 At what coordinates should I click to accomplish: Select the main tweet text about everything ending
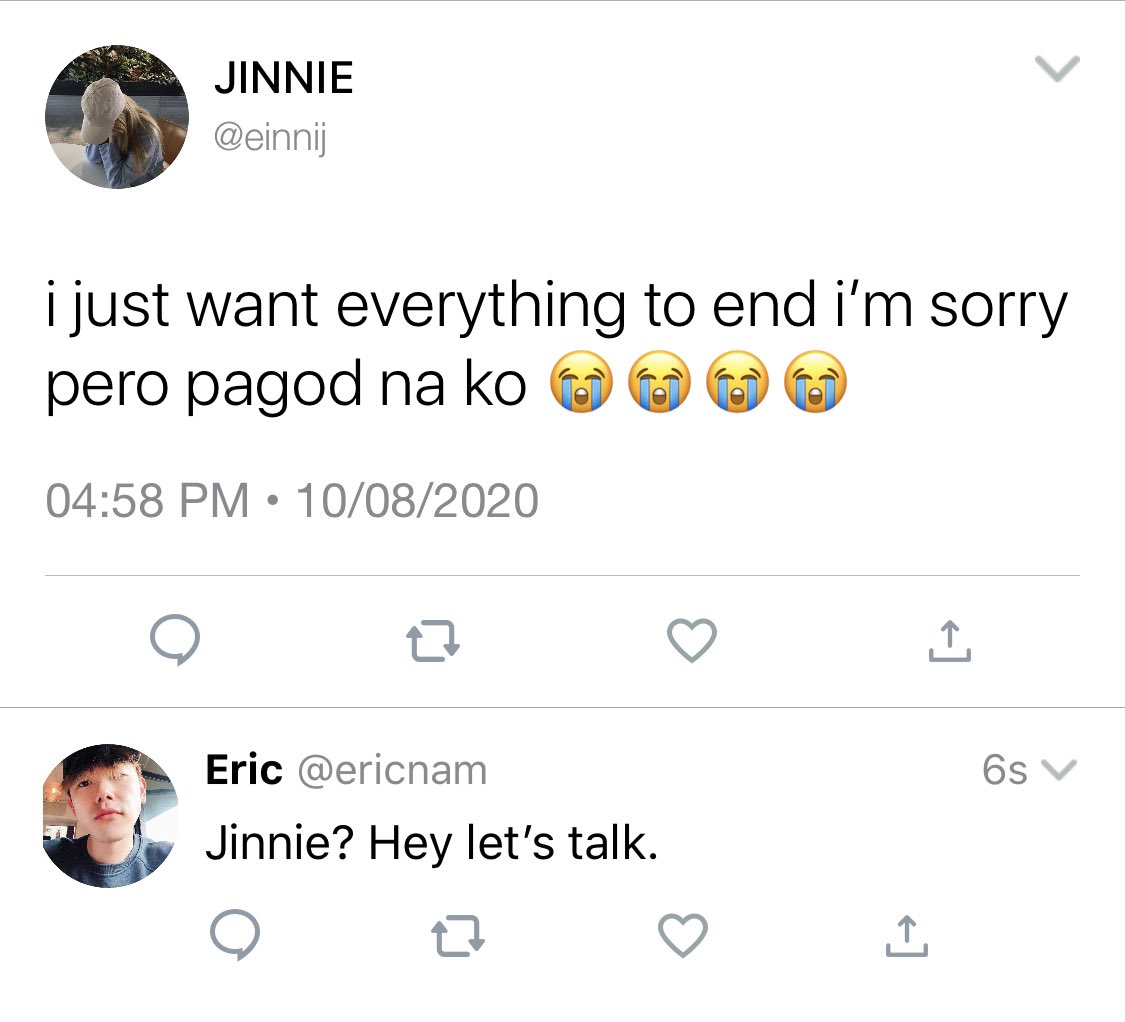tap(557, 344)
